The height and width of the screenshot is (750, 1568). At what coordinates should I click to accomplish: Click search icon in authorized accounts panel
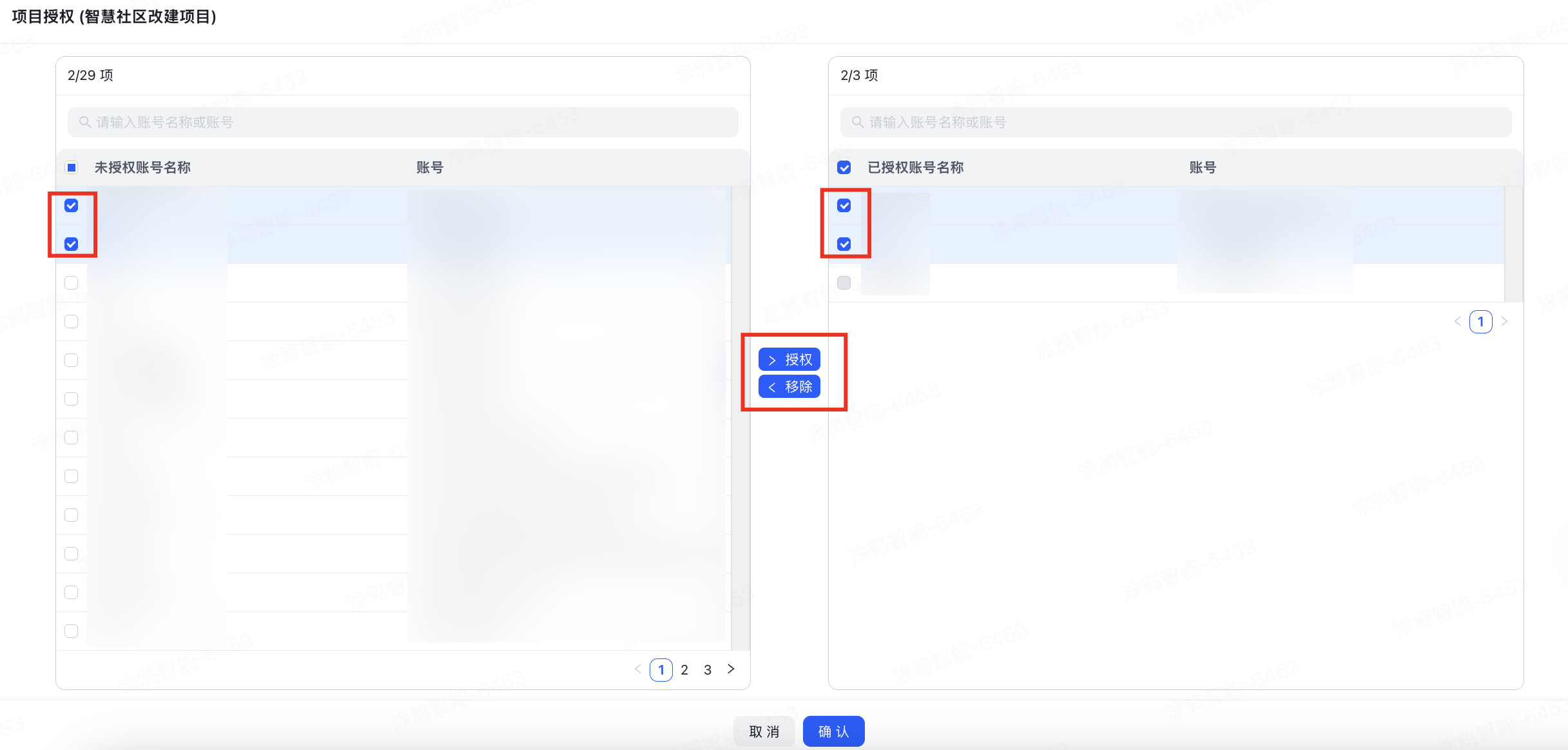857,122
